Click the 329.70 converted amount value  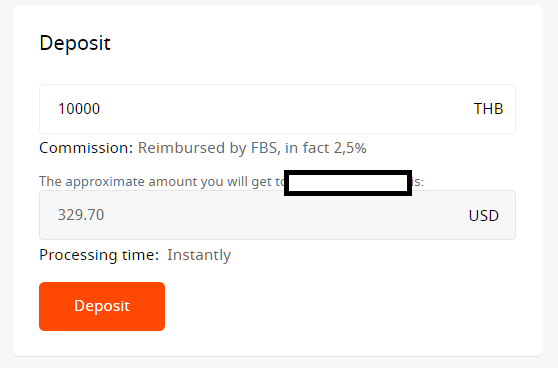tap(81, 215)
